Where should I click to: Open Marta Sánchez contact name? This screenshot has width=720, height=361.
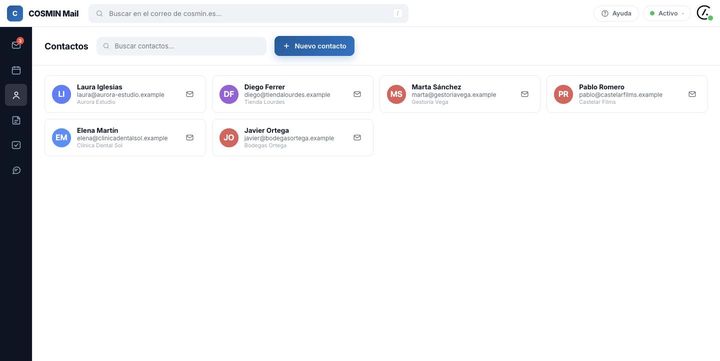[x=436, y=87]
